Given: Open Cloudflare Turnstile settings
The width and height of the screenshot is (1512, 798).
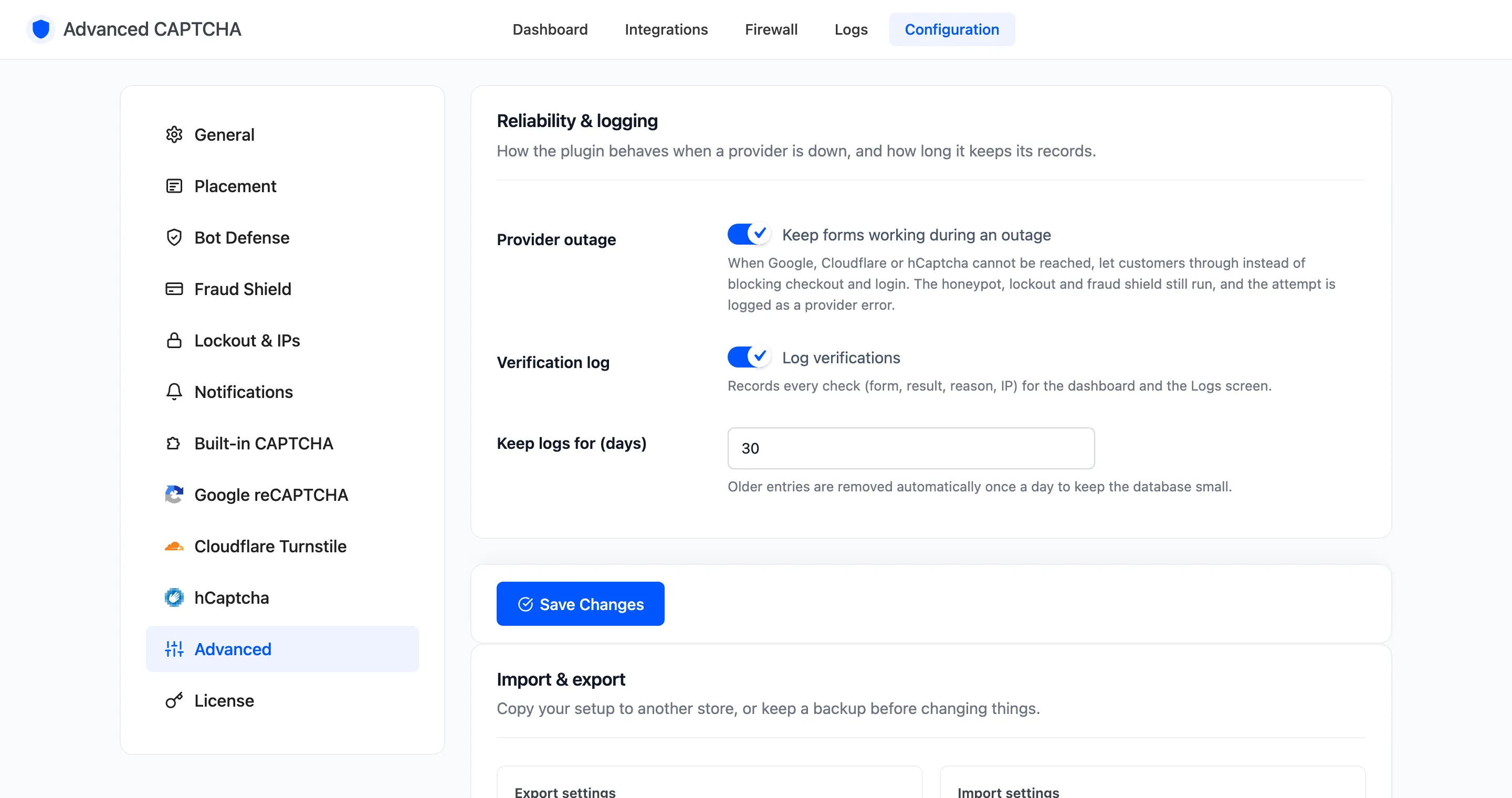Looking at the screenshot, I should pyautogui.click(x=282, y=547).
